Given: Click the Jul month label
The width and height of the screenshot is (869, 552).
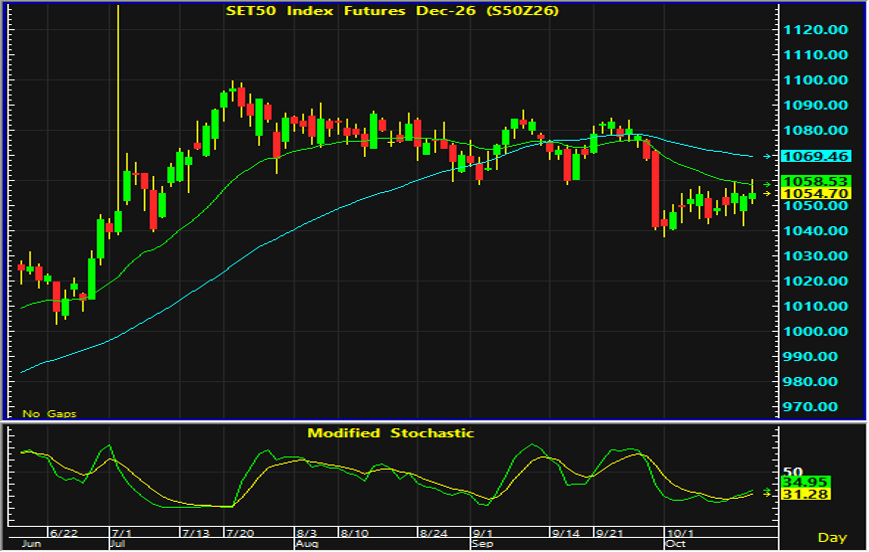Looking at the screenshot, I should [117, 544].
